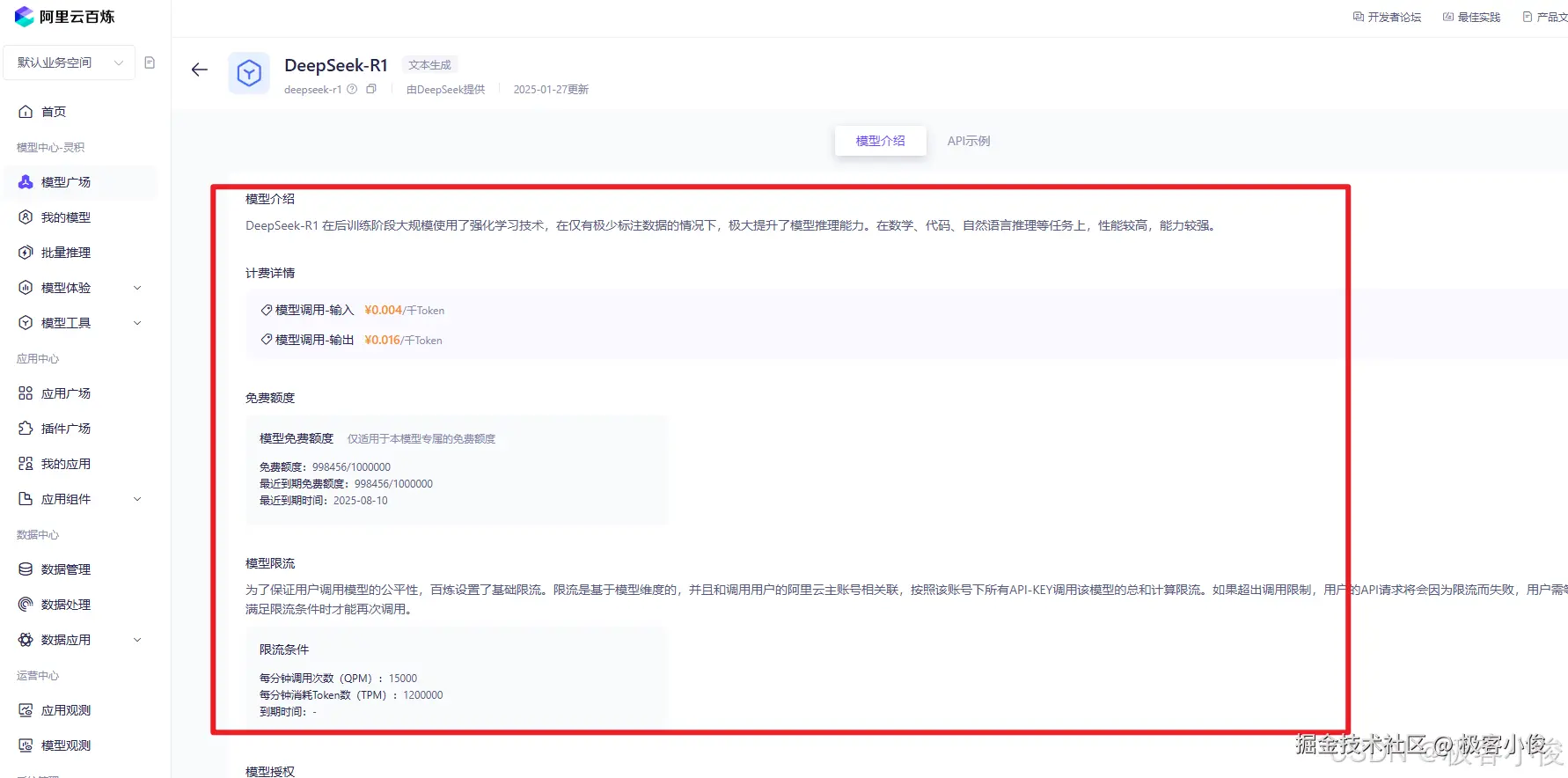Go back with the left arrow
1568x778 pixels.
point(200,70)
